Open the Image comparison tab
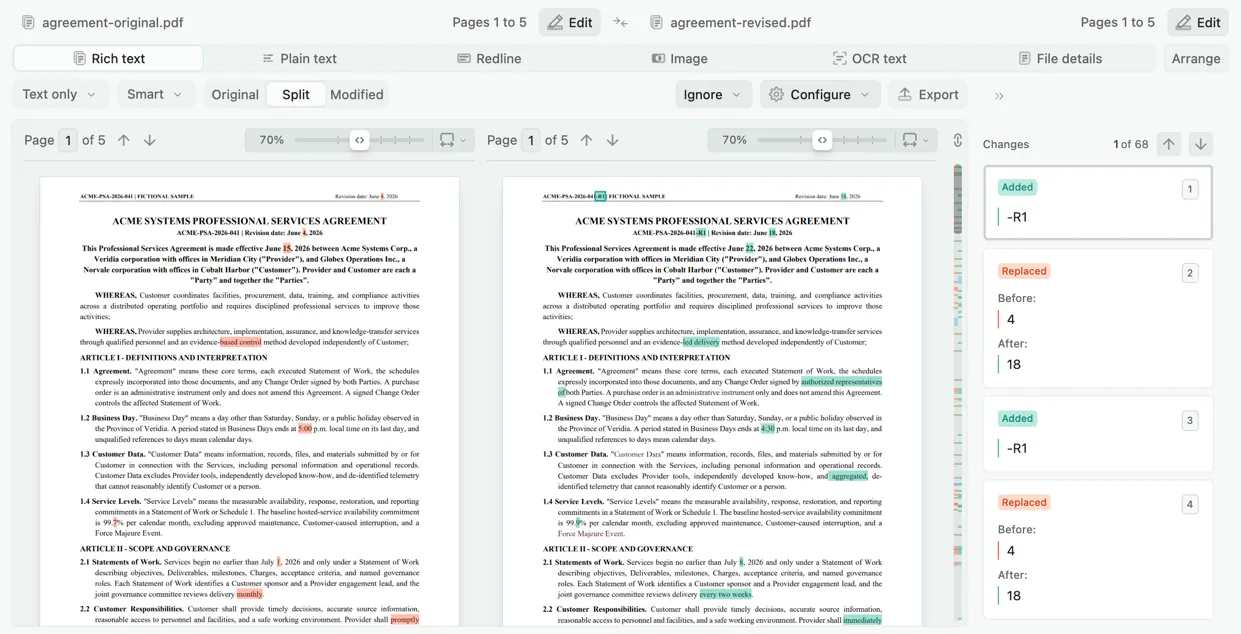 (x=679, y=58)
